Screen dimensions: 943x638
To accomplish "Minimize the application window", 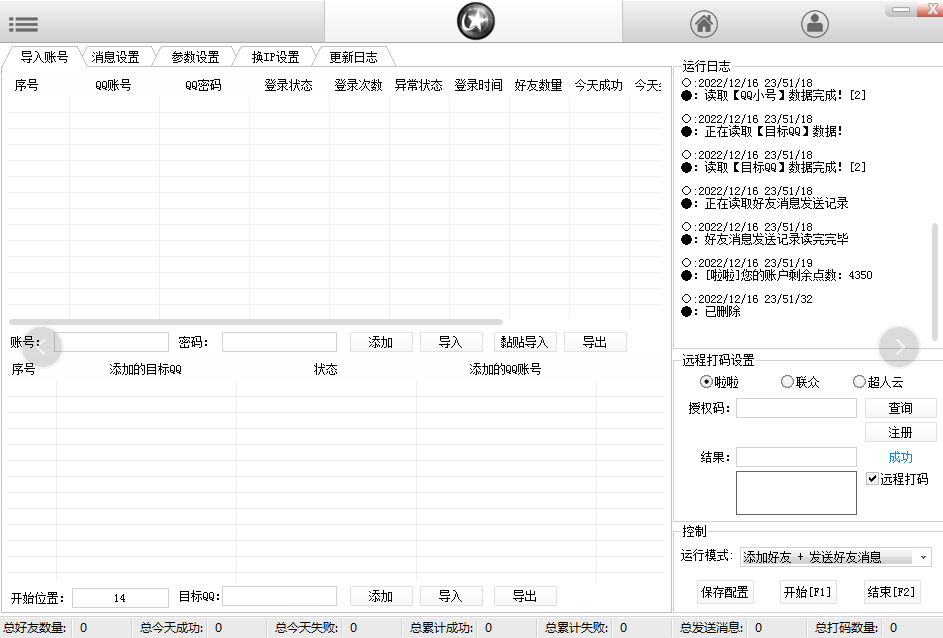I will [900, 9].
